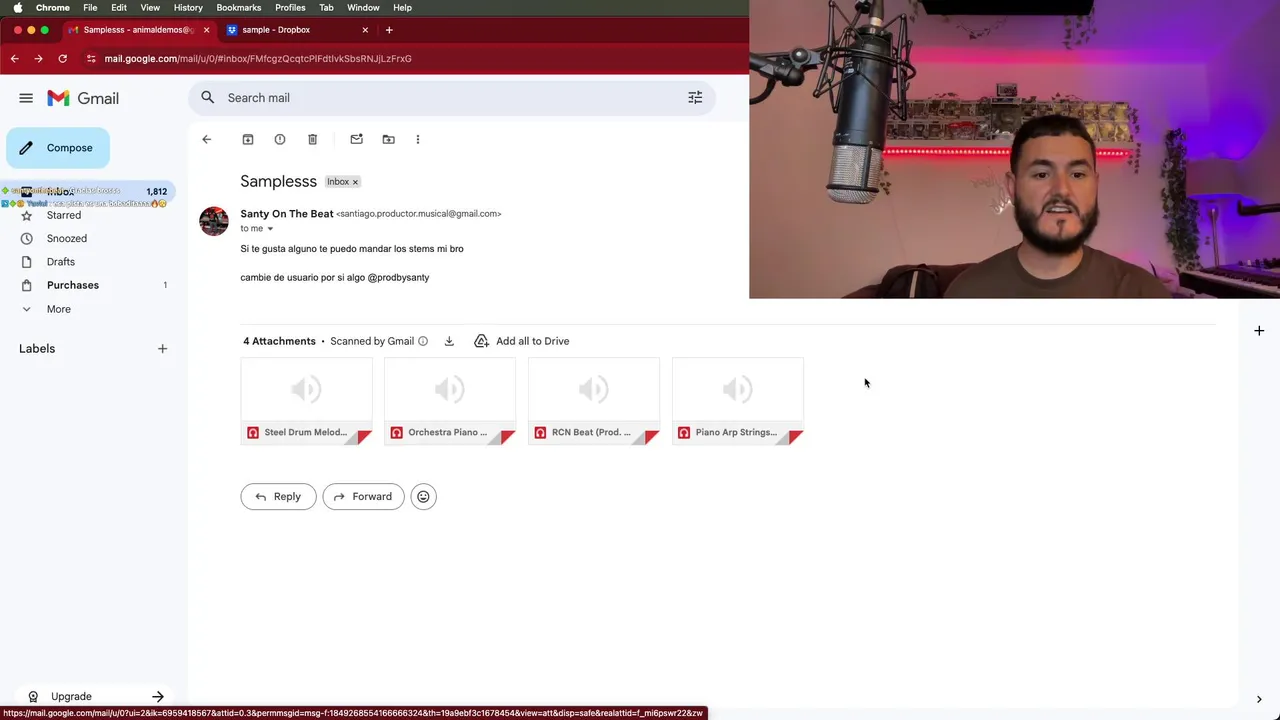
Task: Remove the Inbox label with x
Action: point(355,182)
